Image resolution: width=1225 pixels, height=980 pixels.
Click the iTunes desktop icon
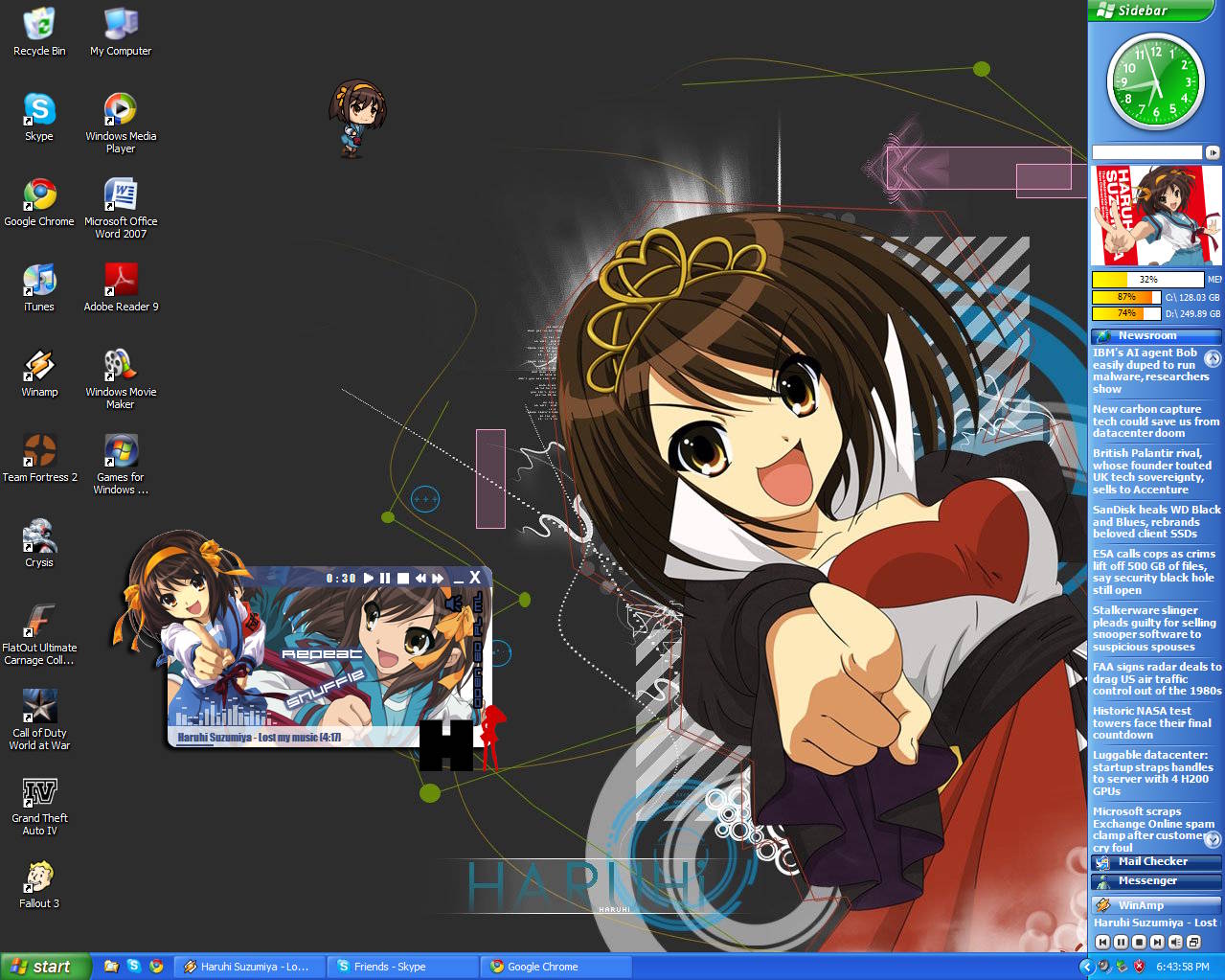tap(39, 281)
